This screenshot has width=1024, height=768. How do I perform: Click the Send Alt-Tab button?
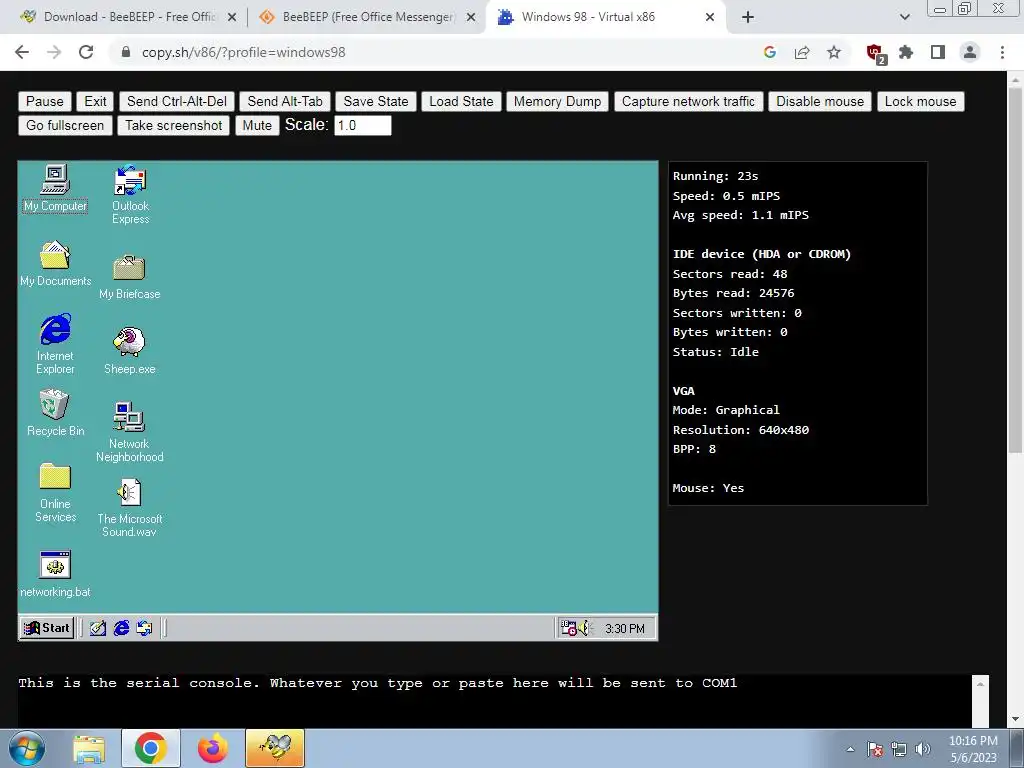tap(285, 101)
